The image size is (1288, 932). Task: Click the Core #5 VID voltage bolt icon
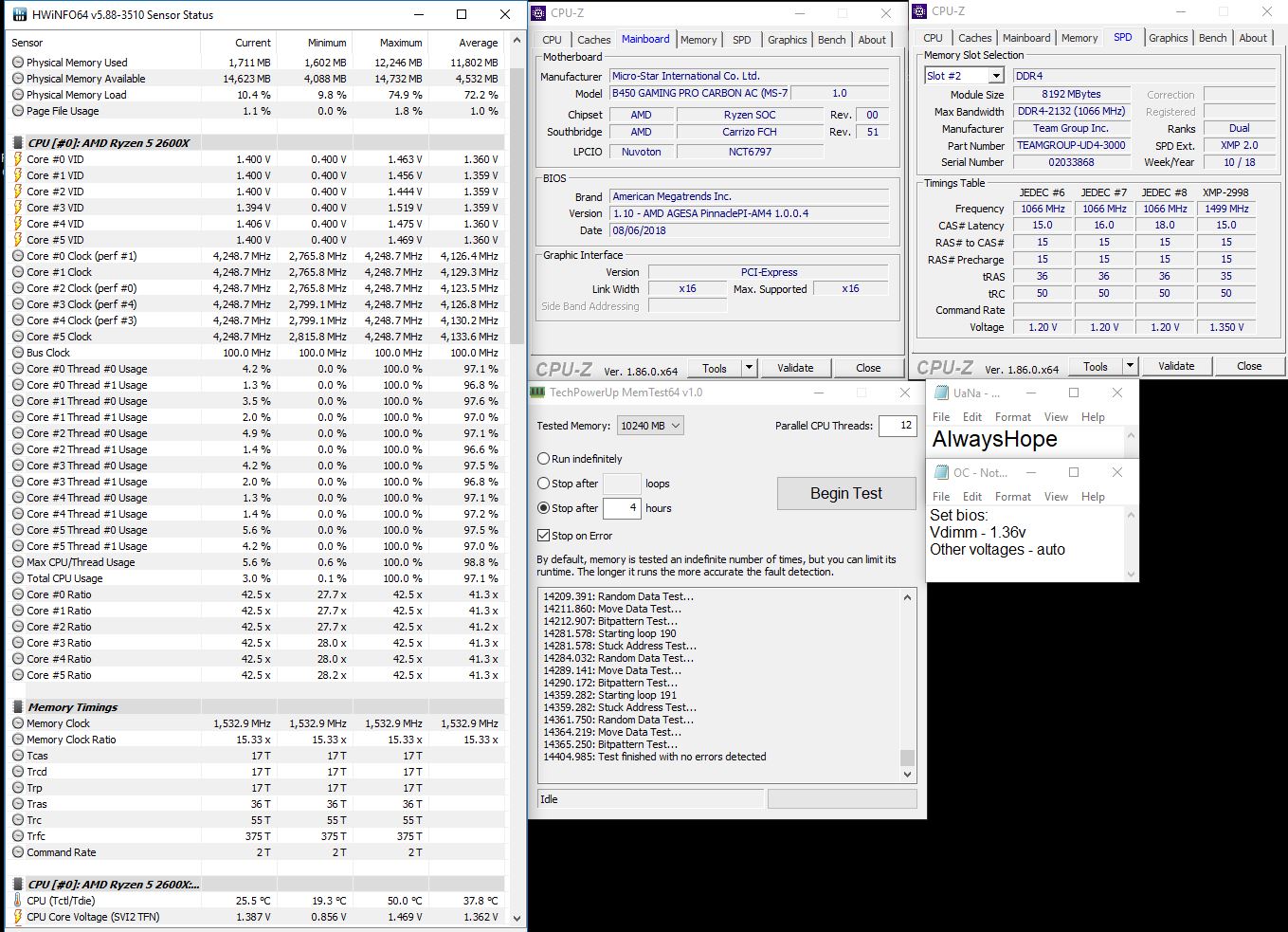click(x=18, y=240)
